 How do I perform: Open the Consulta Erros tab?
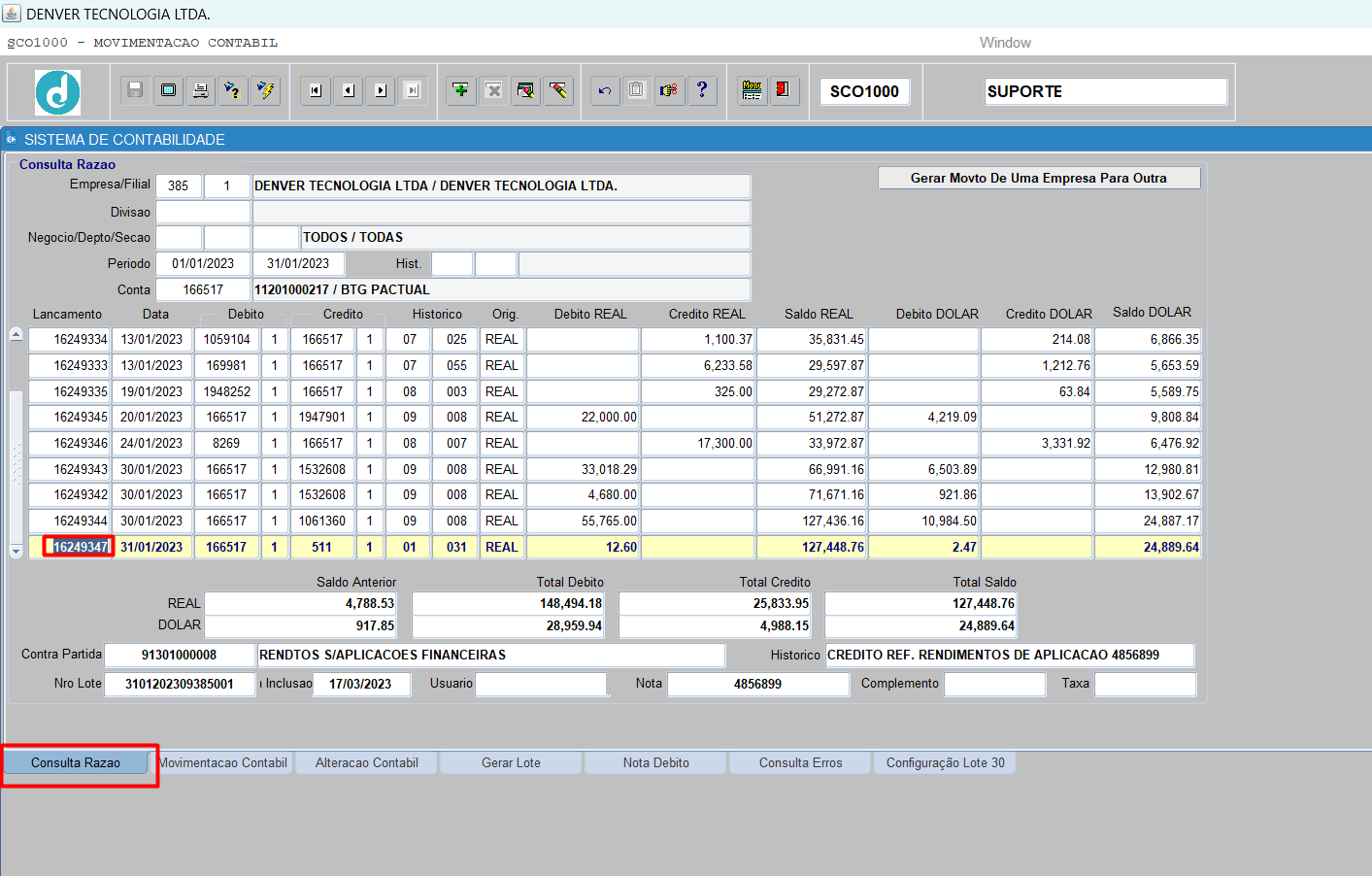coord(801,762)
